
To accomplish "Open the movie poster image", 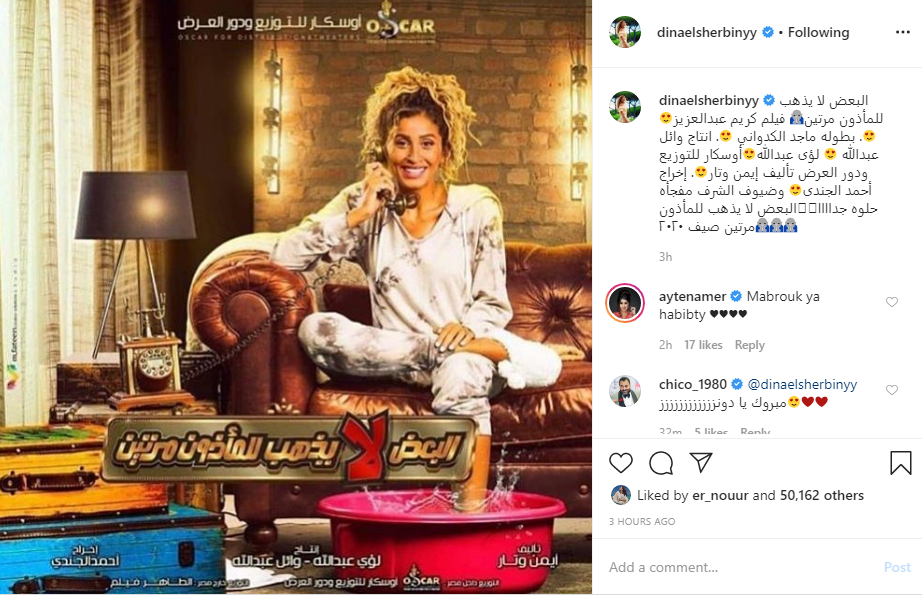I will click(296, 298).
